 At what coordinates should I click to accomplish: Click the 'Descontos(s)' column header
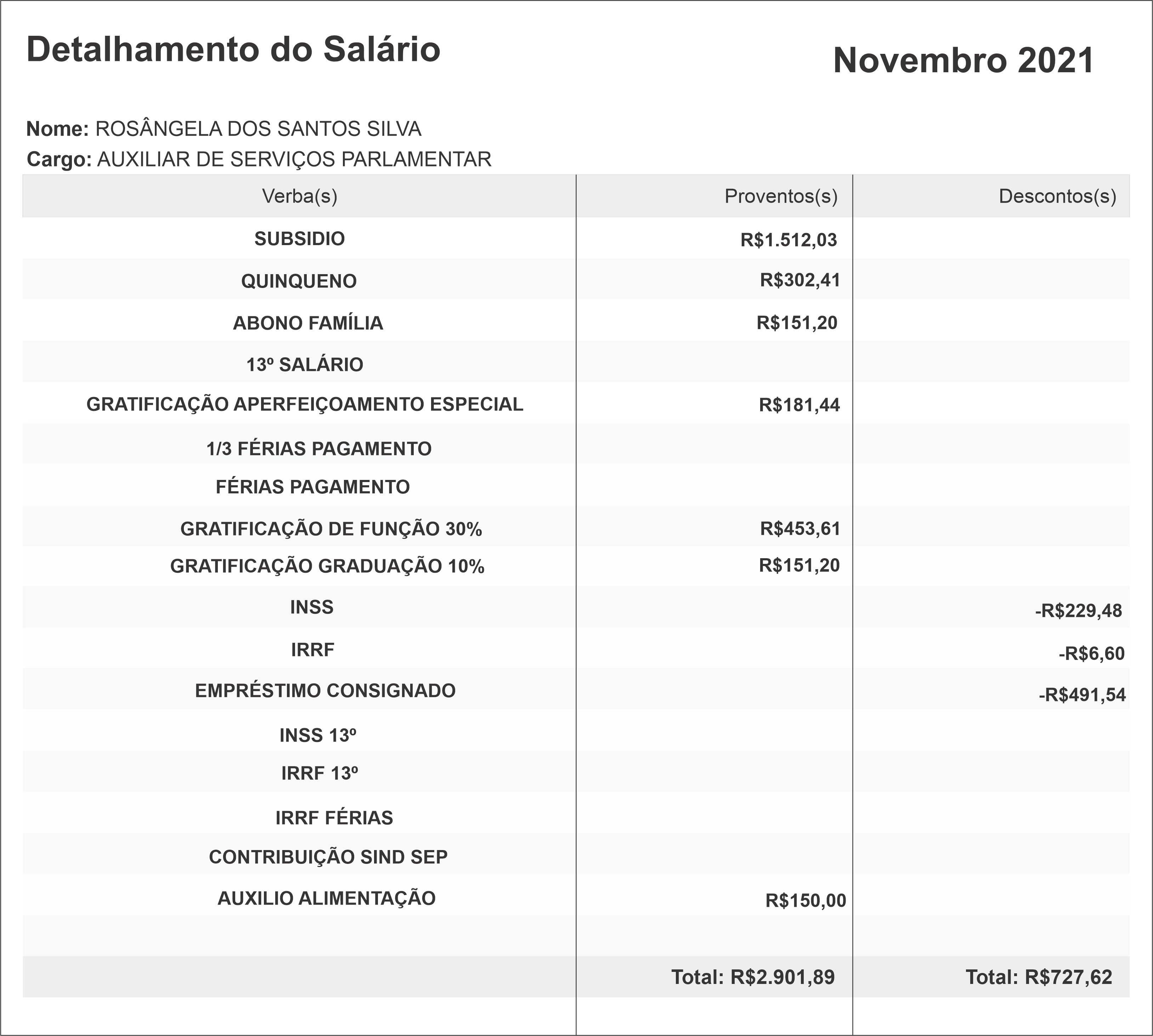pos(1057,196)
